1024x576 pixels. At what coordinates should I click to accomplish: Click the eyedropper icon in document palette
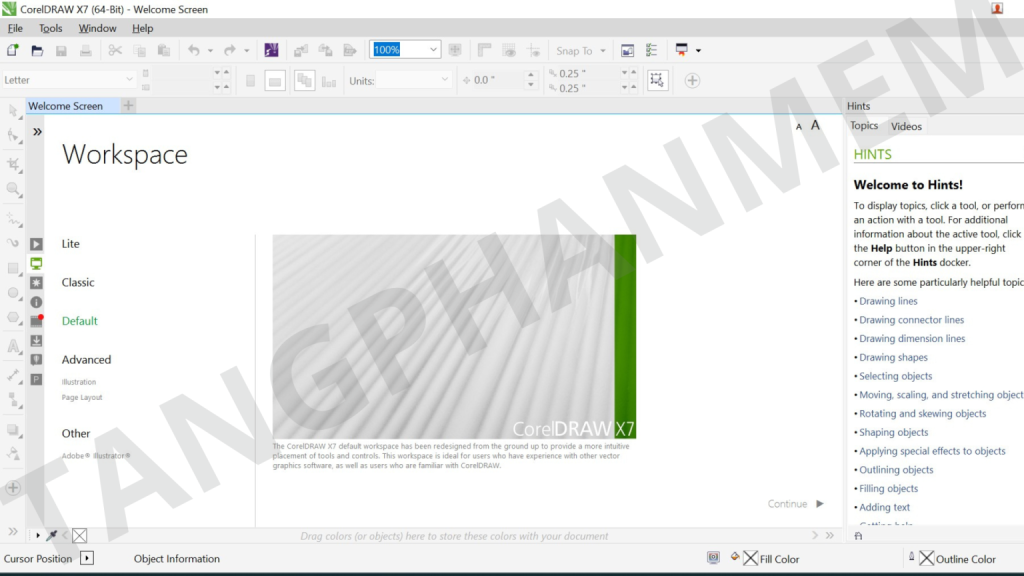coord(52,536)
